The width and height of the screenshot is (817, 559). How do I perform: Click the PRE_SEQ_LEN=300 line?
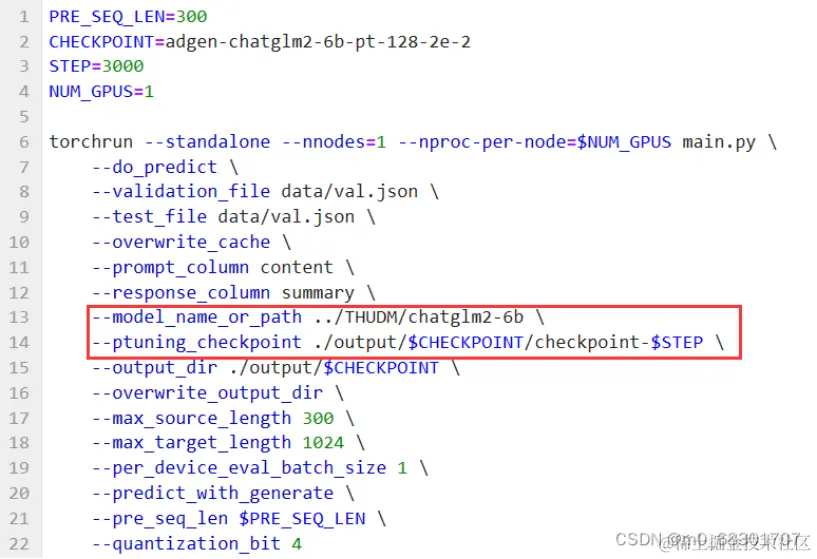128,17
